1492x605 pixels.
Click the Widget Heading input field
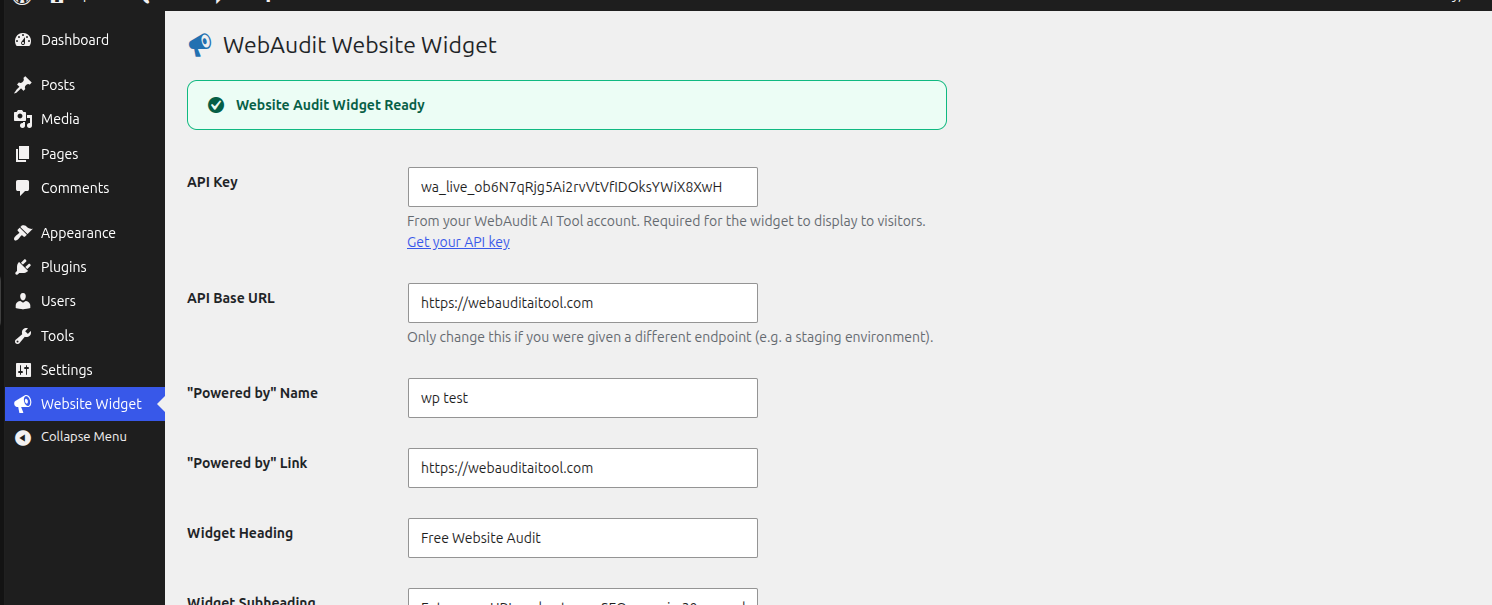tap(583, 538)
